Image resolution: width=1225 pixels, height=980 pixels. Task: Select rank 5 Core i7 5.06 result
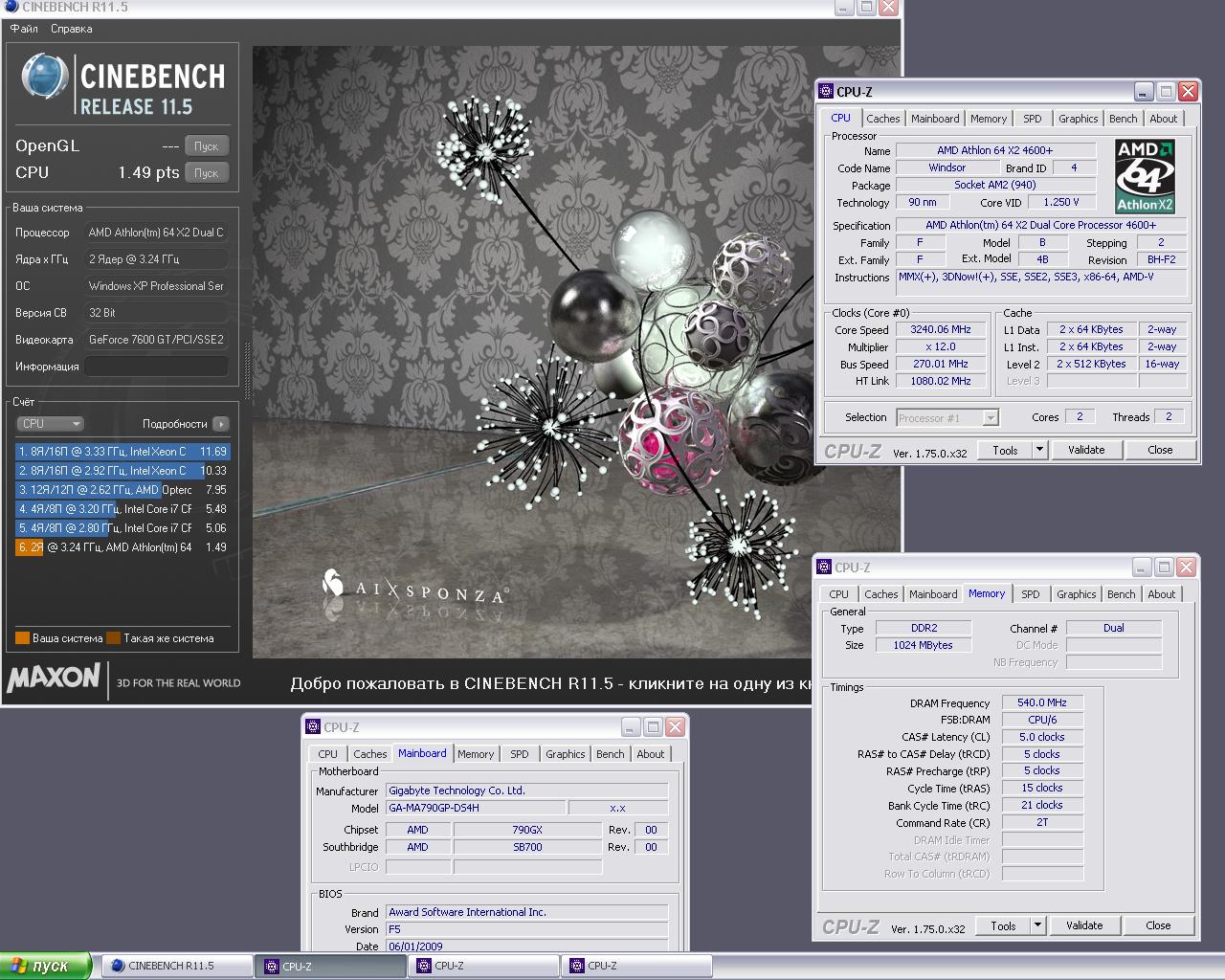(x=122, y=528)
